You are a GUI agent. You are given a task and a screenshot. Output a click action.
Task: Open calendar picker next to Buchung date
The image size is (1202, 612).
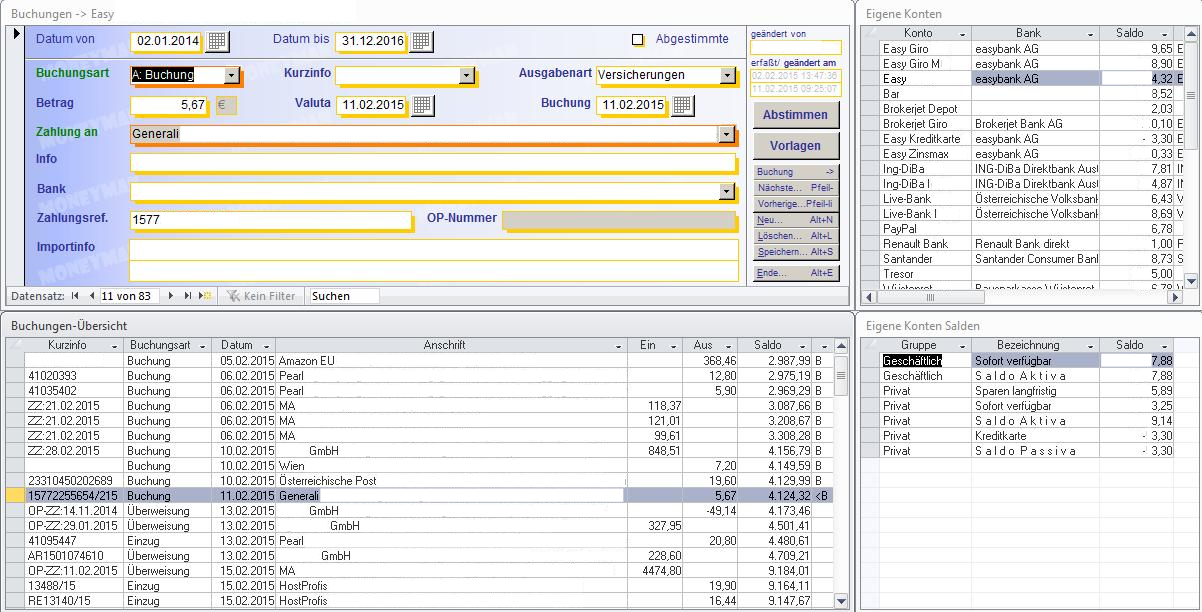pos(682,105)
